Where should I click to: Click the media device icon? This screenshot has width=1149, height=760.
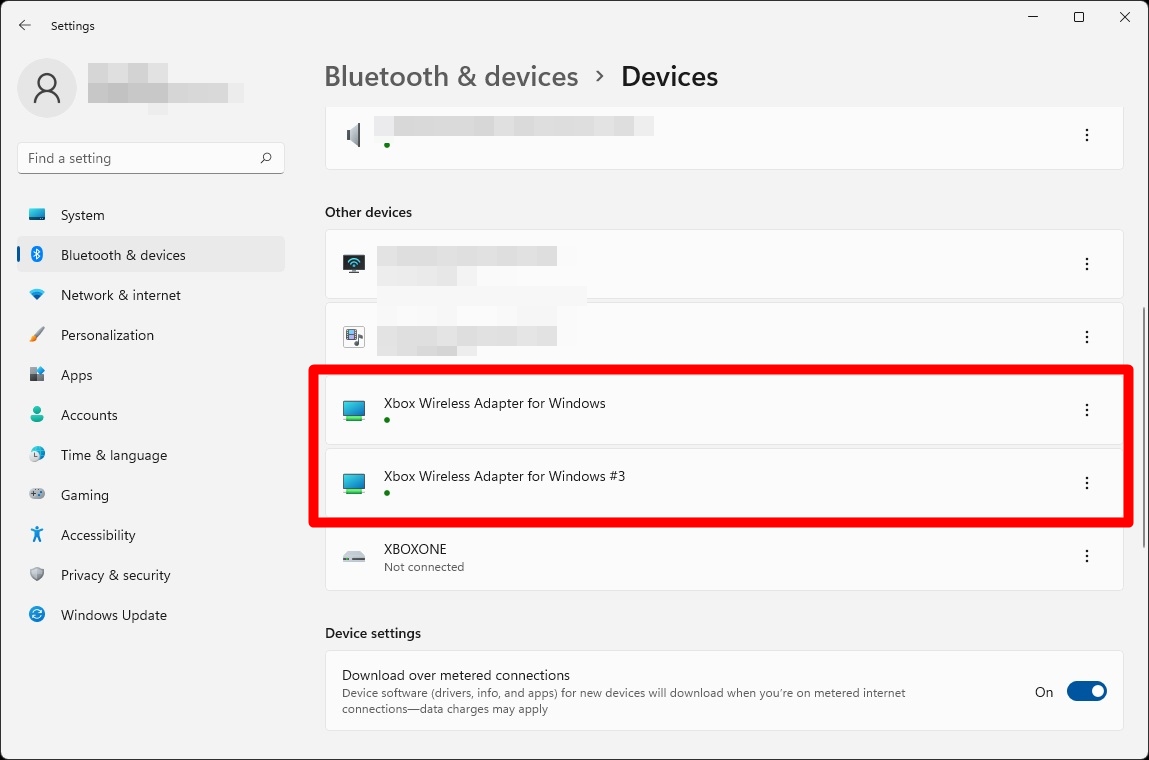[x=354, y=337]
